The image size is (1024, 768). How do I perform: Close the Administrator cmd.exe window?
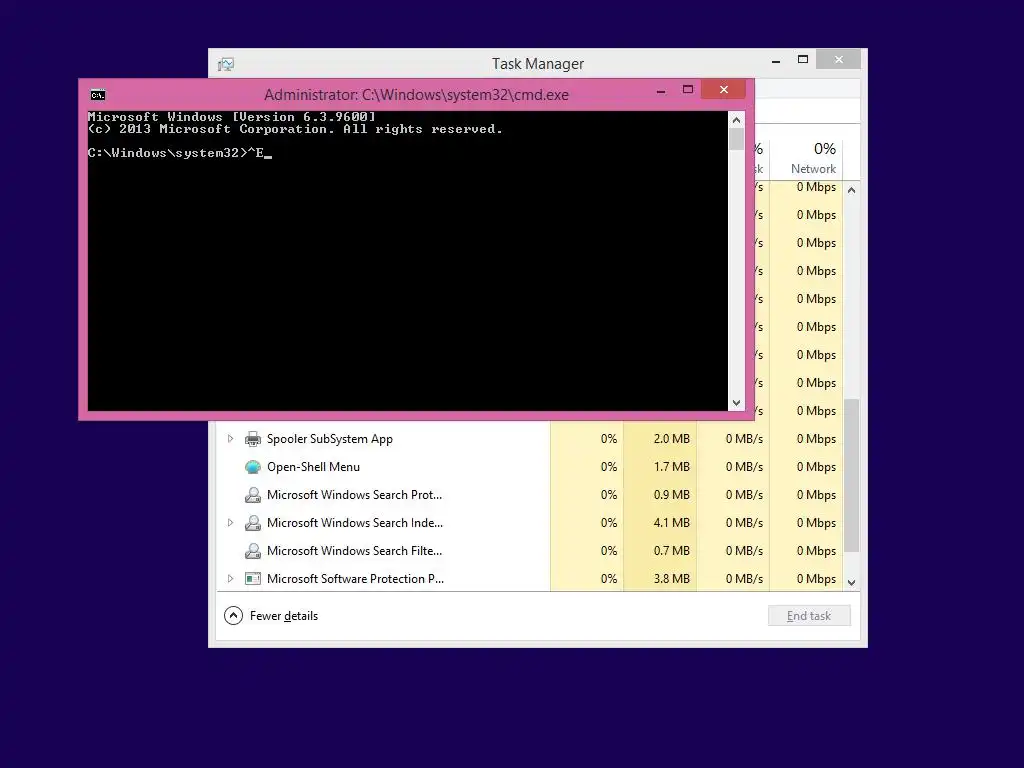coord(724,89)
